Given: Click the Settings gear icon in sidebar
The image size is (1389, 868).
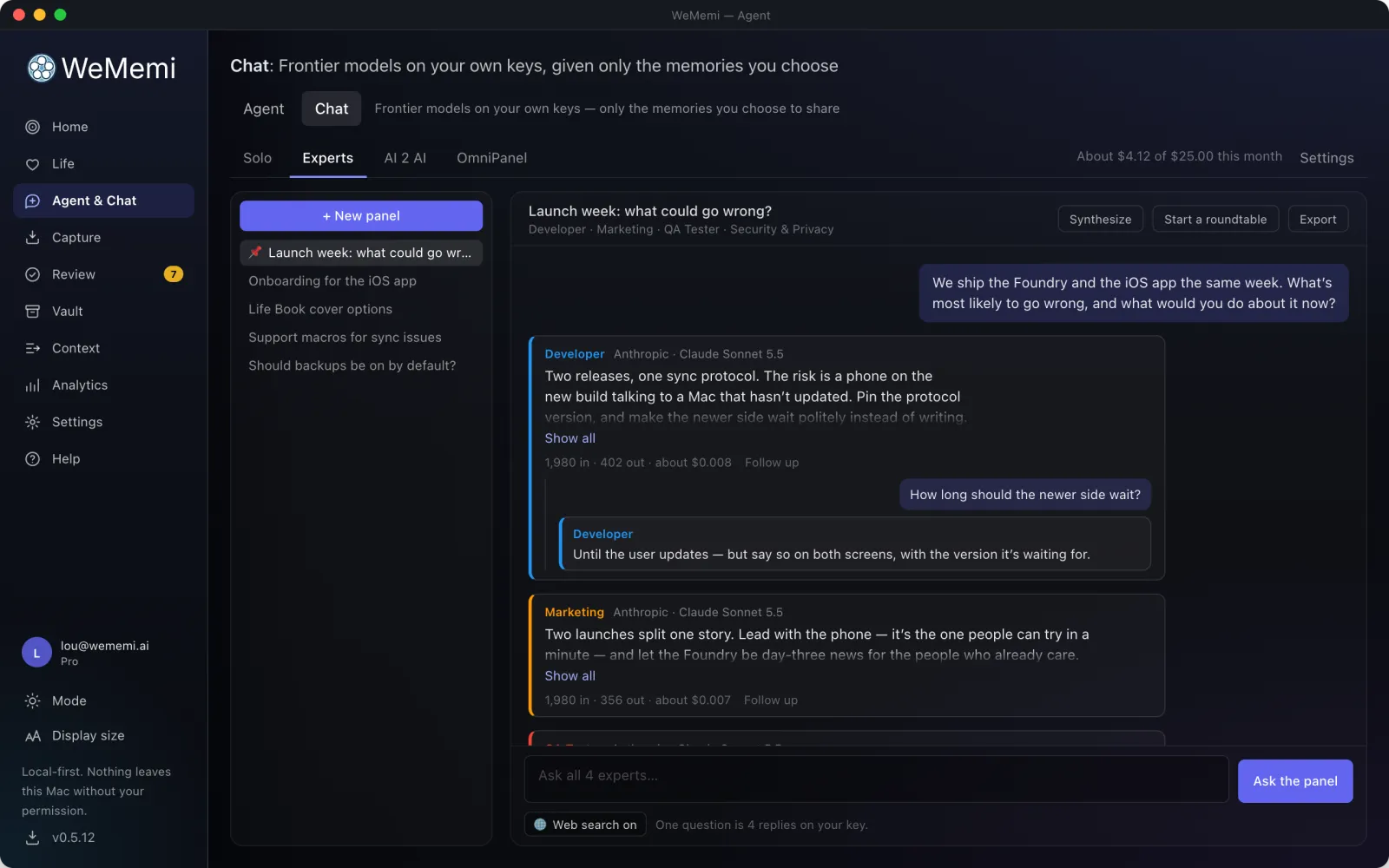Looking at the screenshot, I should point(32,422).
